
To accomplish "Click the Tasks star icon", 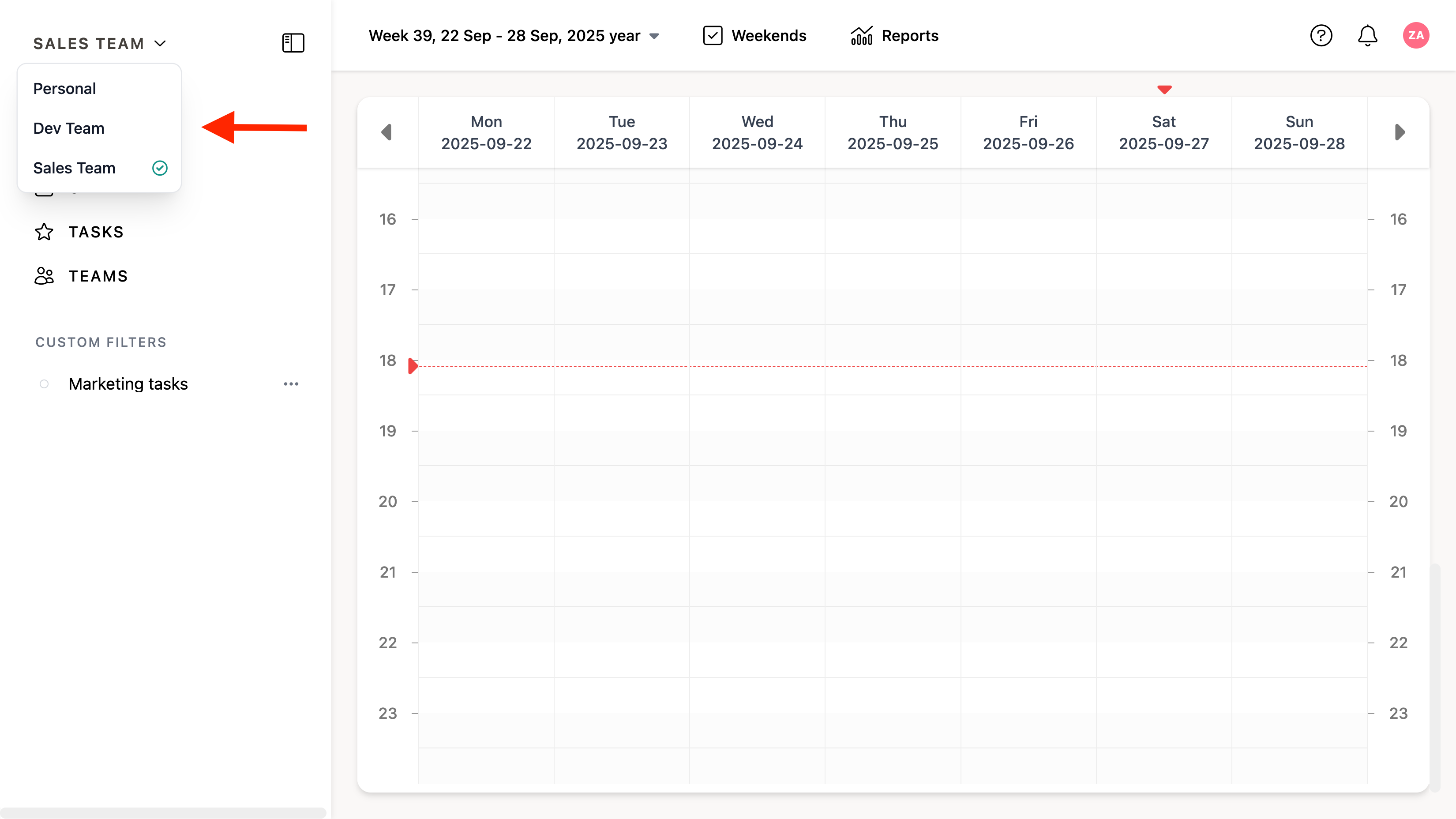I will 44,232.
